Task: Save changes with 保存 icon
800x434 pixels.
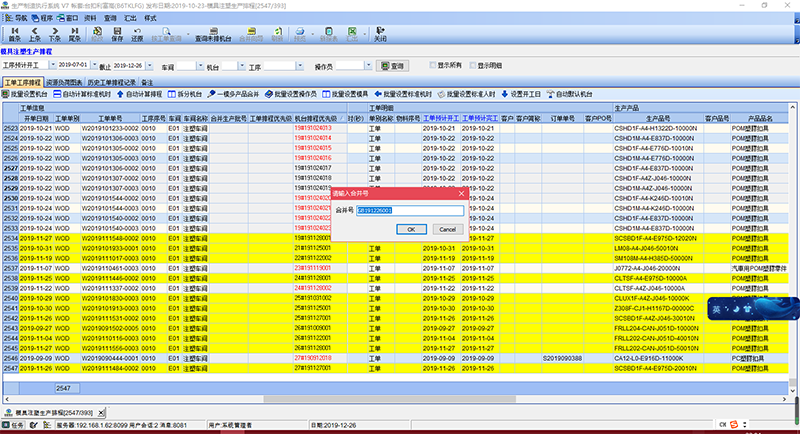Action: 117,34
